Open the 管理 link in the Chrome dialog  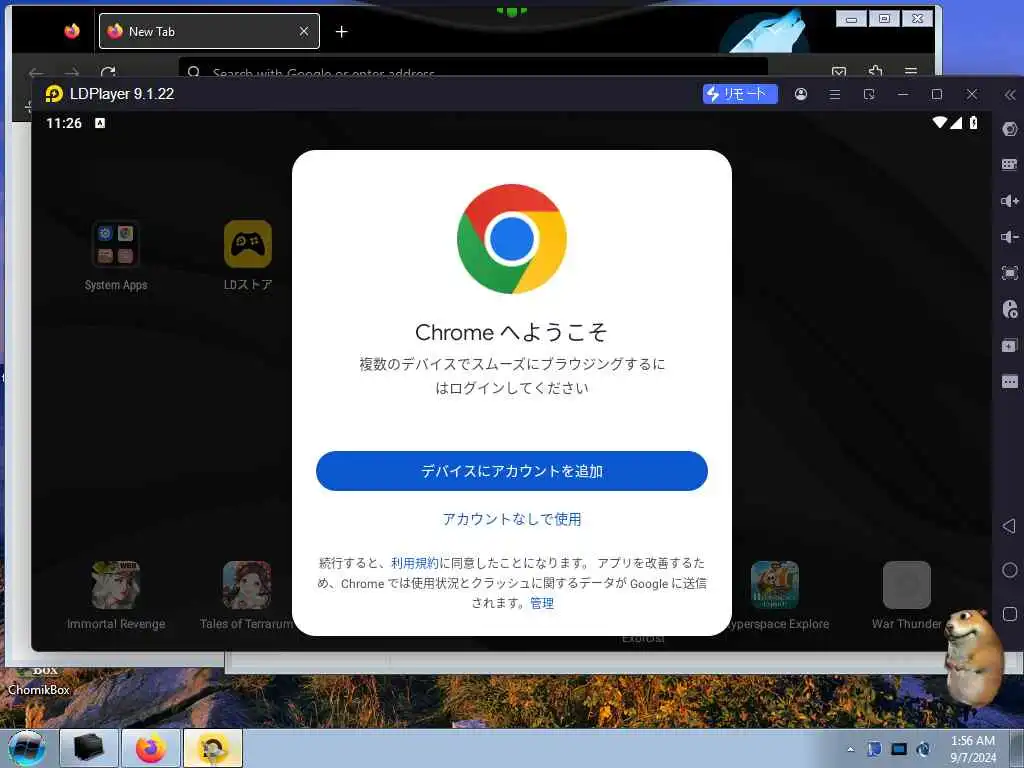[x=541, y=603]
